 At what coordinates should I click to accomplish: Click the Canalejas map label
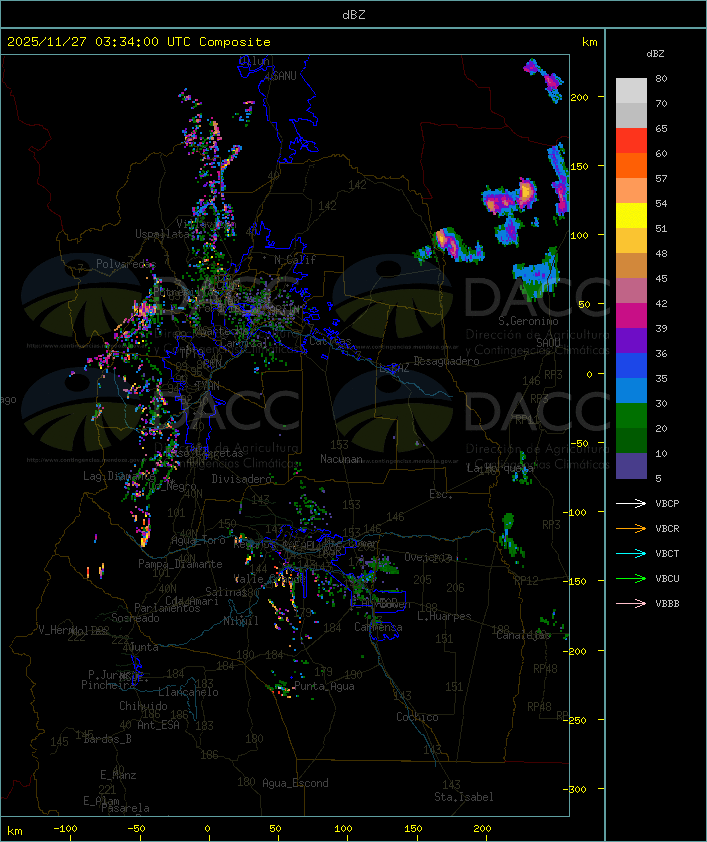[x=523, y=636]
